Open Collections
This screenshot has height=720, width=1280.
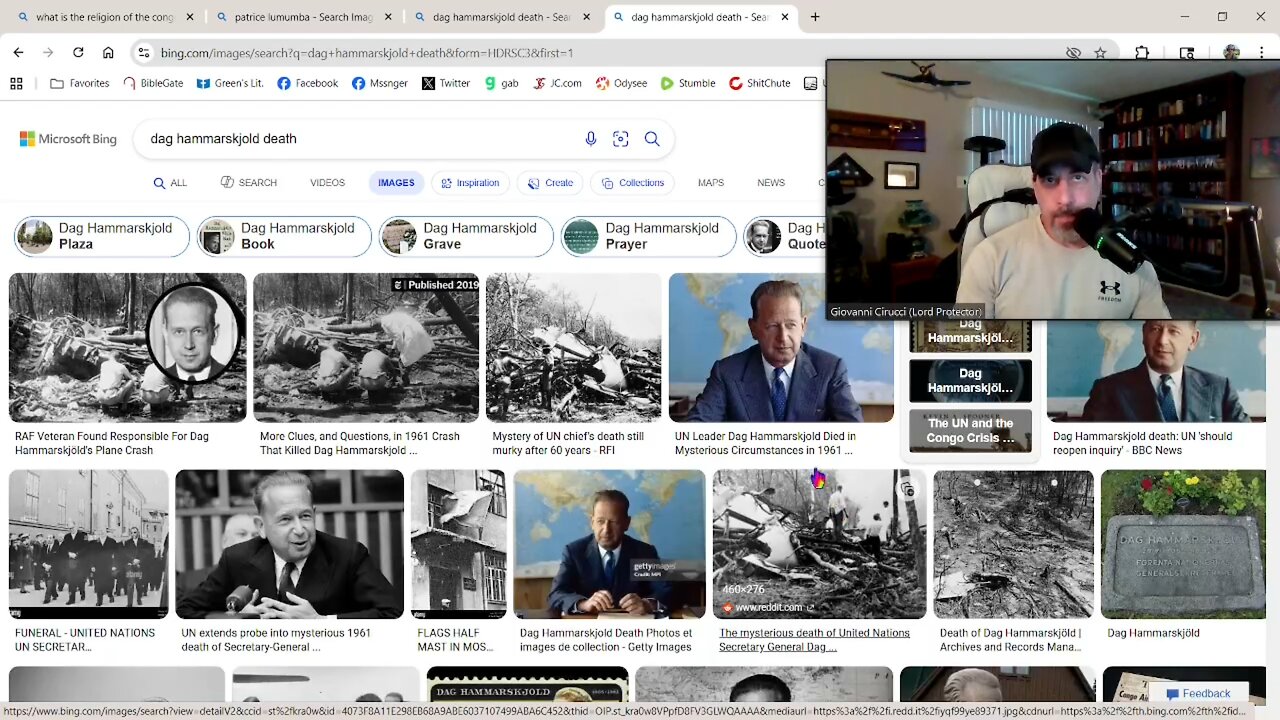(632, 183)
